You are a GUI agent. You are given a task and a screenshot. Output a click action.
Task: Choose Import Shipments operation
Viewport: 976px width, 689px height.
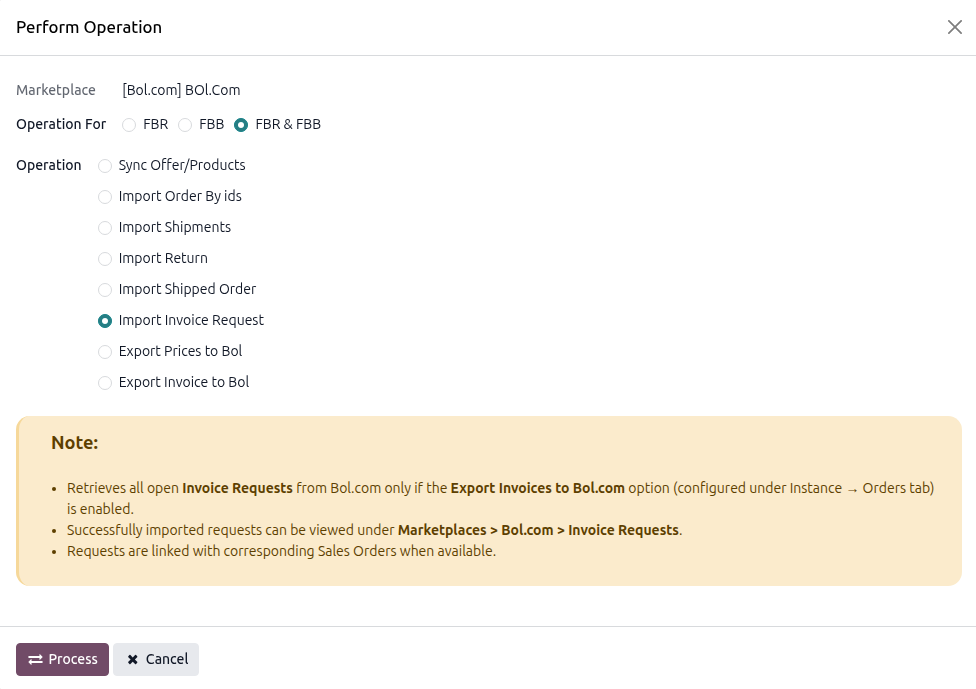click(x=105, y=228)
